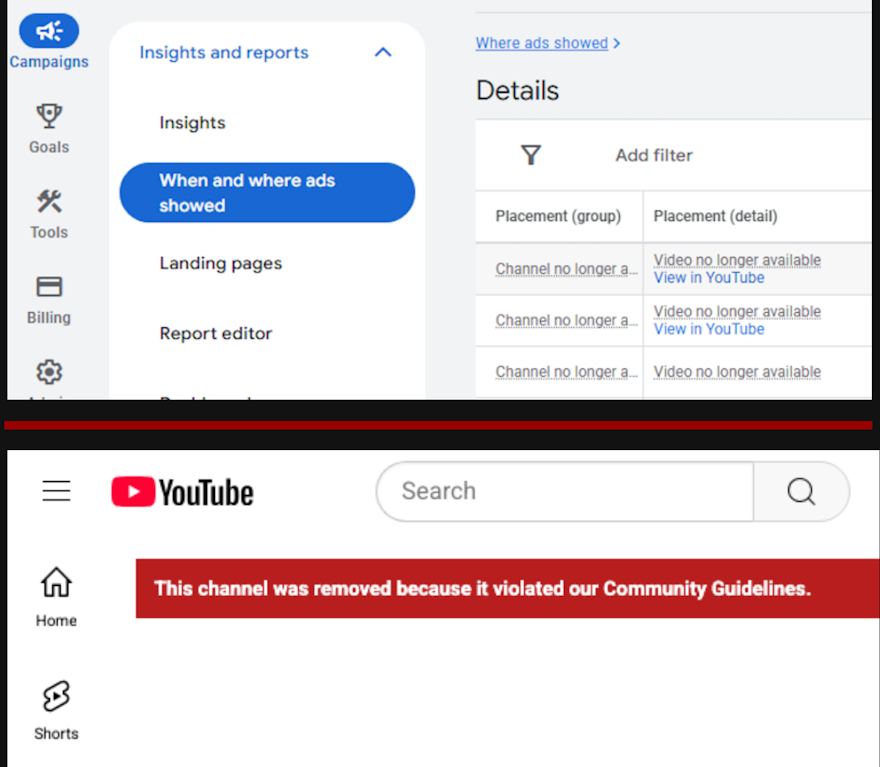Click Add filter field

(654, 155)
